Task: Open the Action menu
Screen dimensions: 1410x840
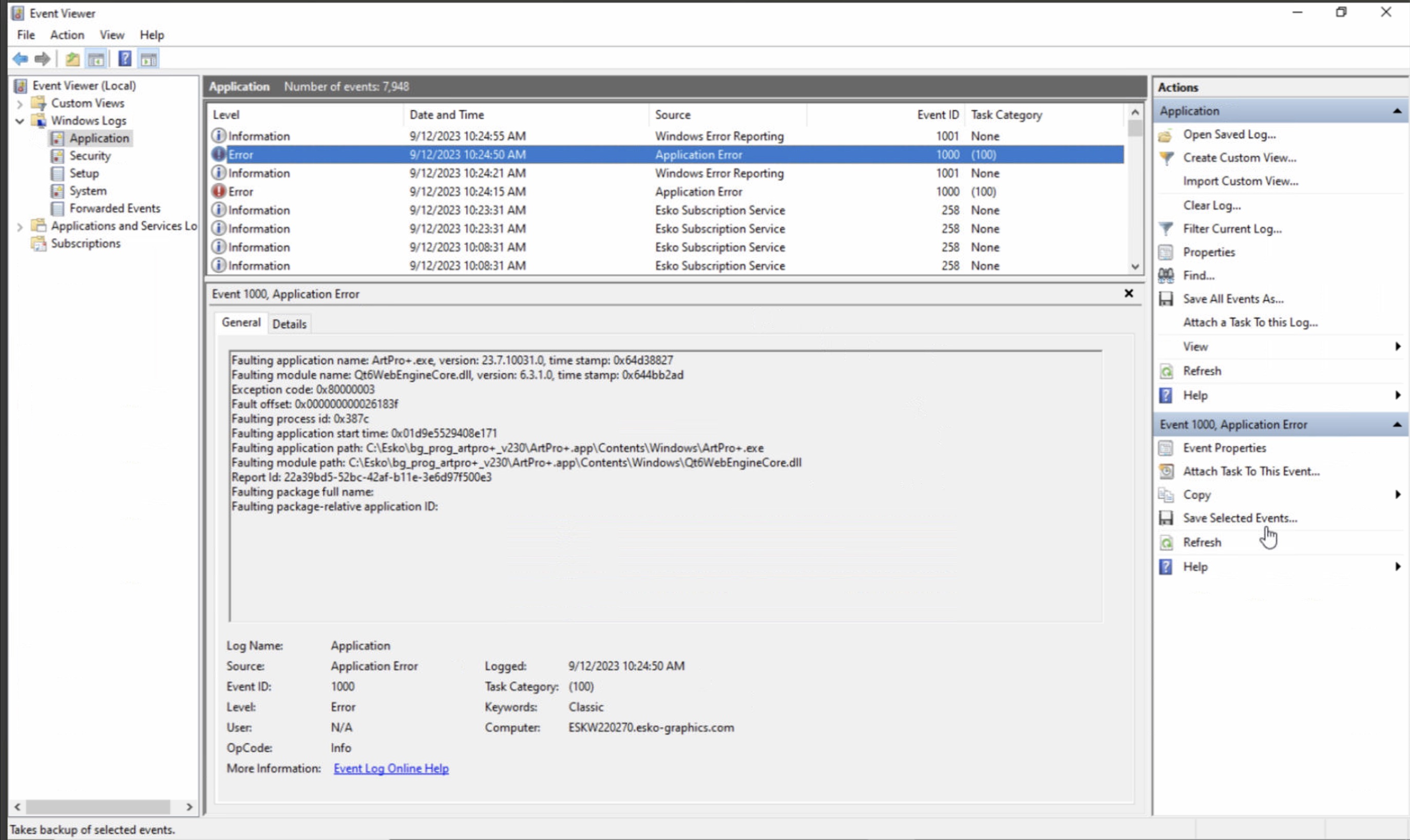Action: click(x=67, y=34)
